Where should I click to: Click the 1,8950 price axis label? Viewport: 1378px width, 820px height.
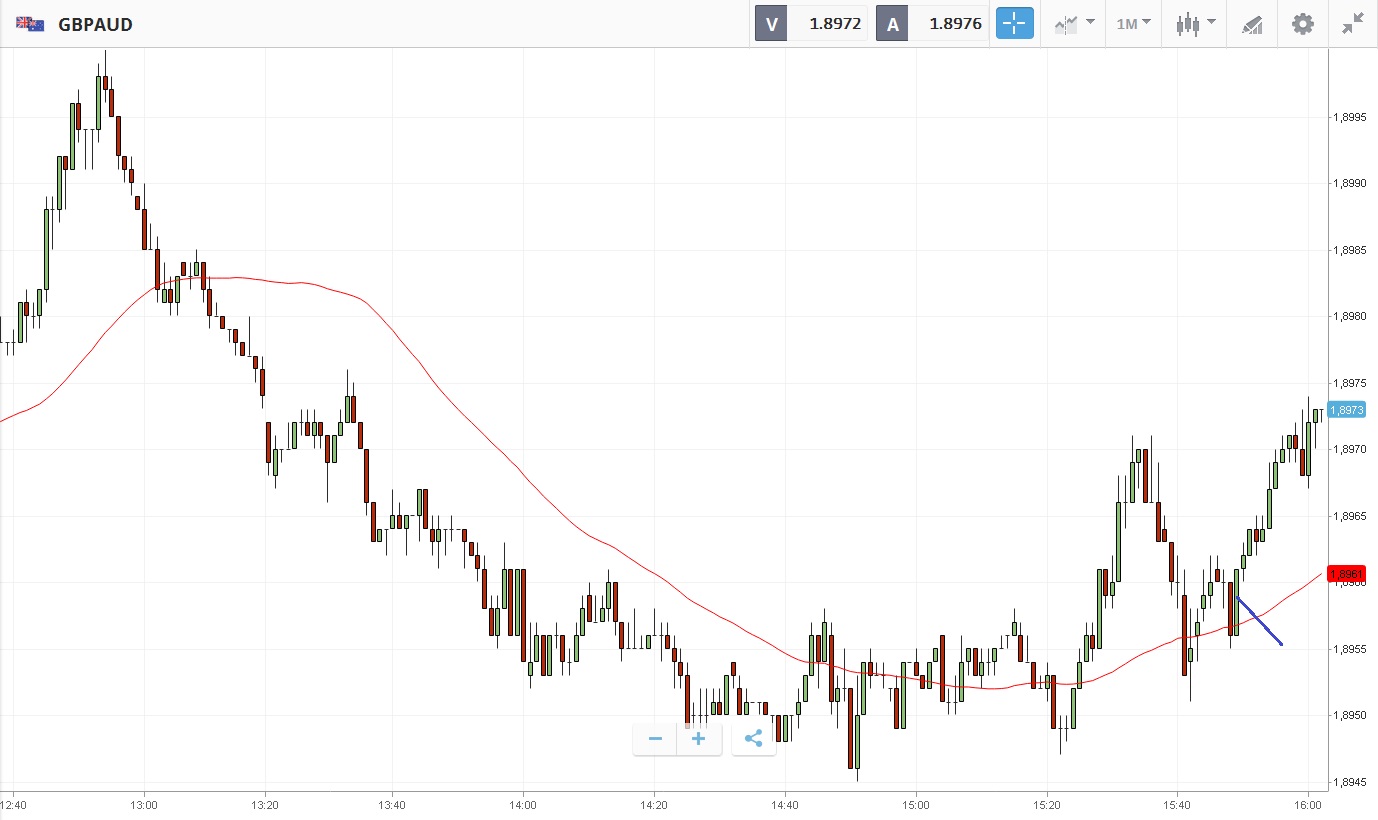(1349, 716)
